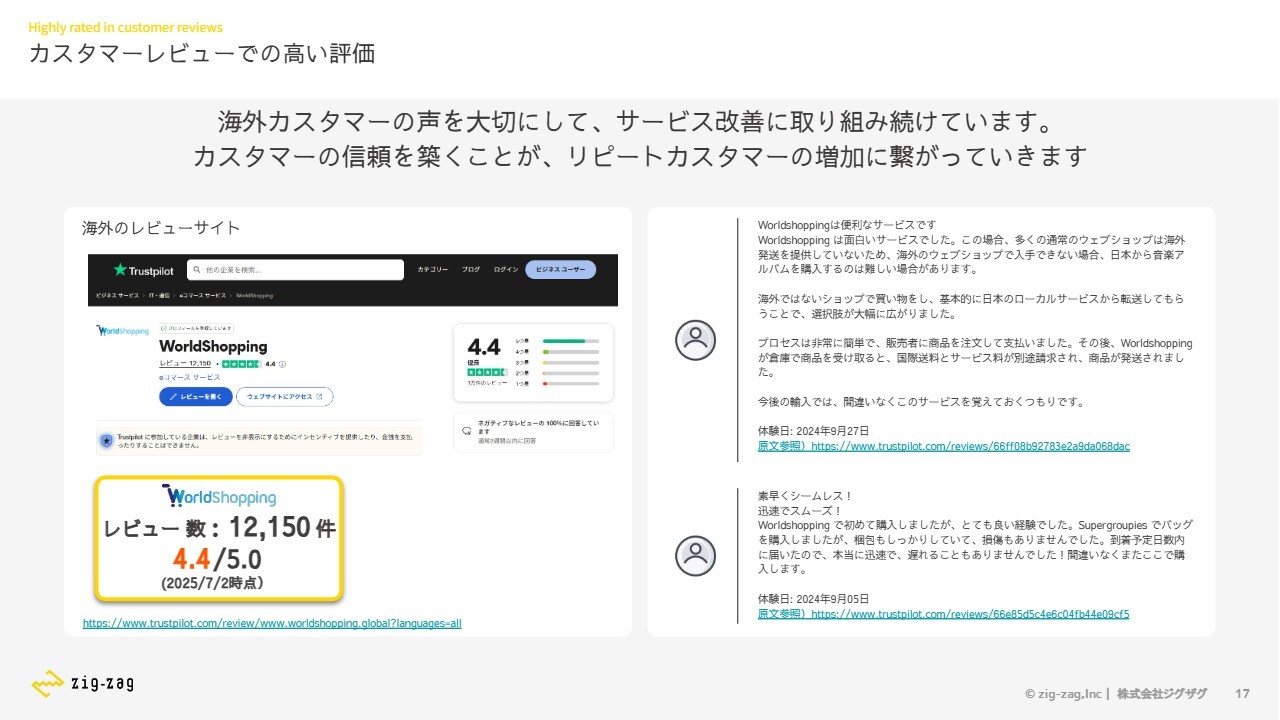The image size is (1280, 720).
Task: Click in the Trustpilot company search field
Action: (300, 270)
